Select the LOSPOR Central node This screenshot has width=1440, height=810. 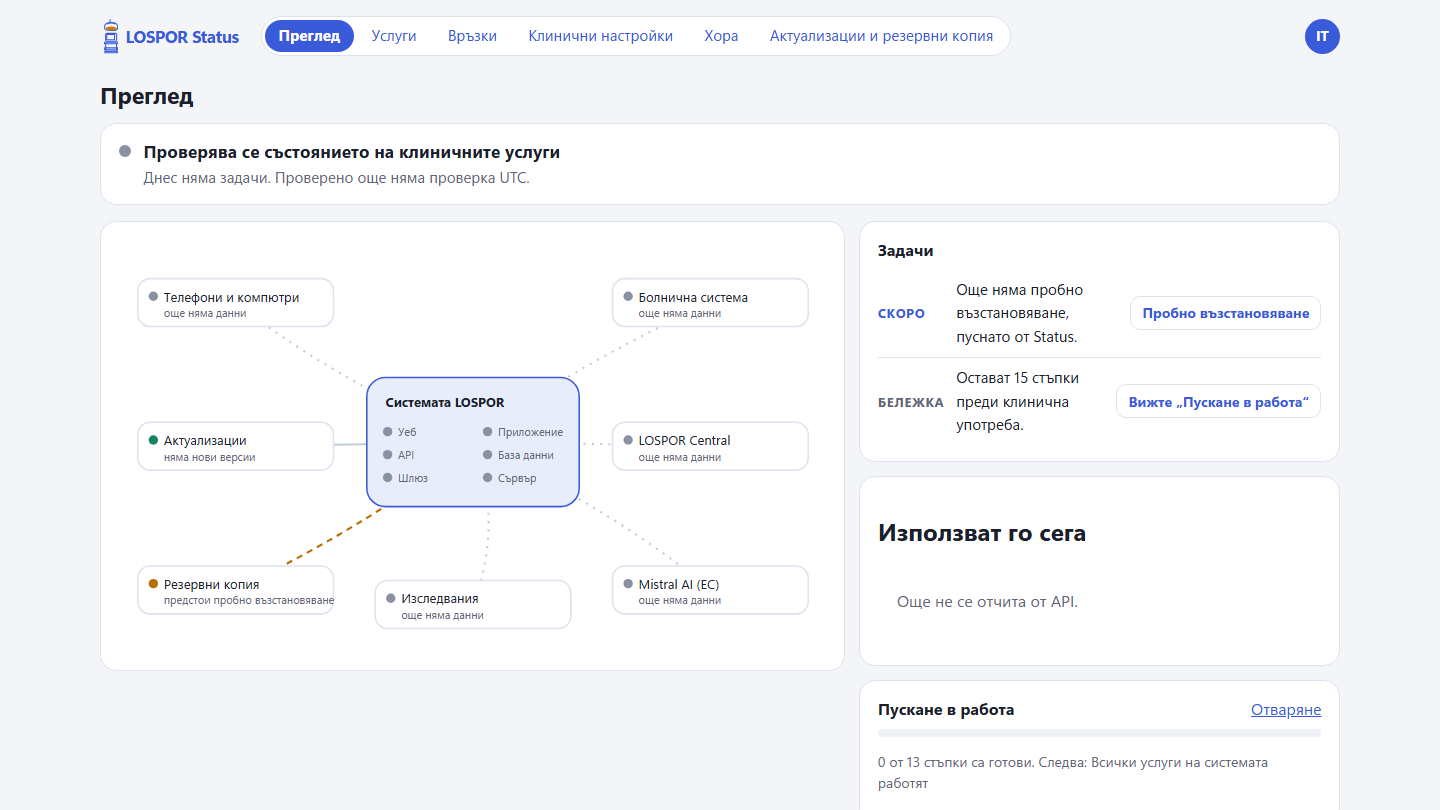pos(710,446)
